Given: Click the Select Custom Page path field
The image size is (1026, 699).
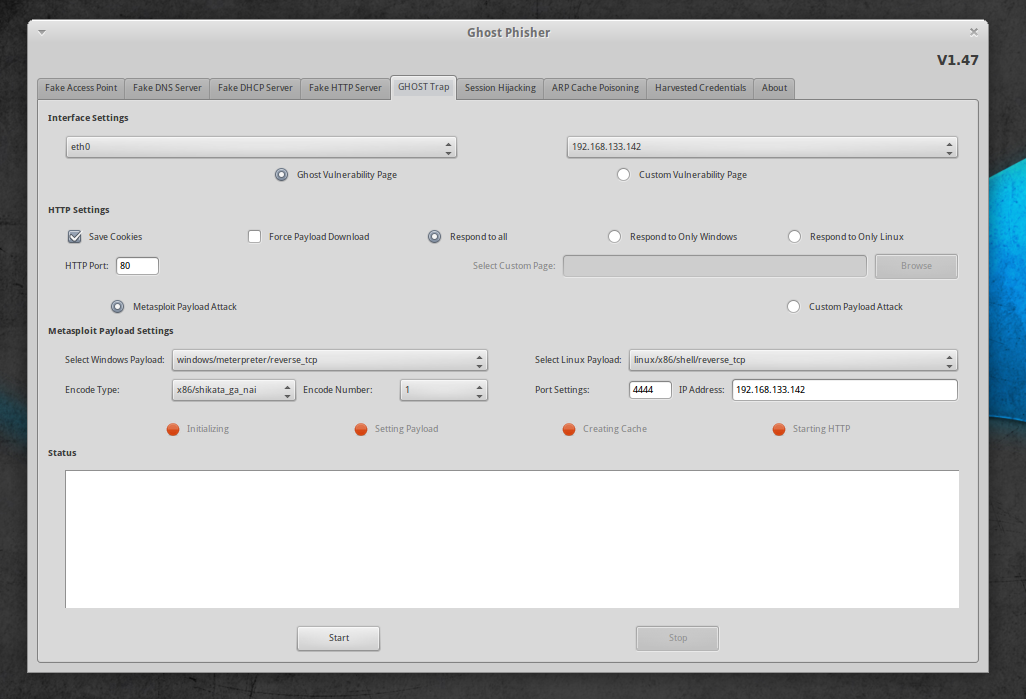Looking at the screenshot, I should click(715, 266).
